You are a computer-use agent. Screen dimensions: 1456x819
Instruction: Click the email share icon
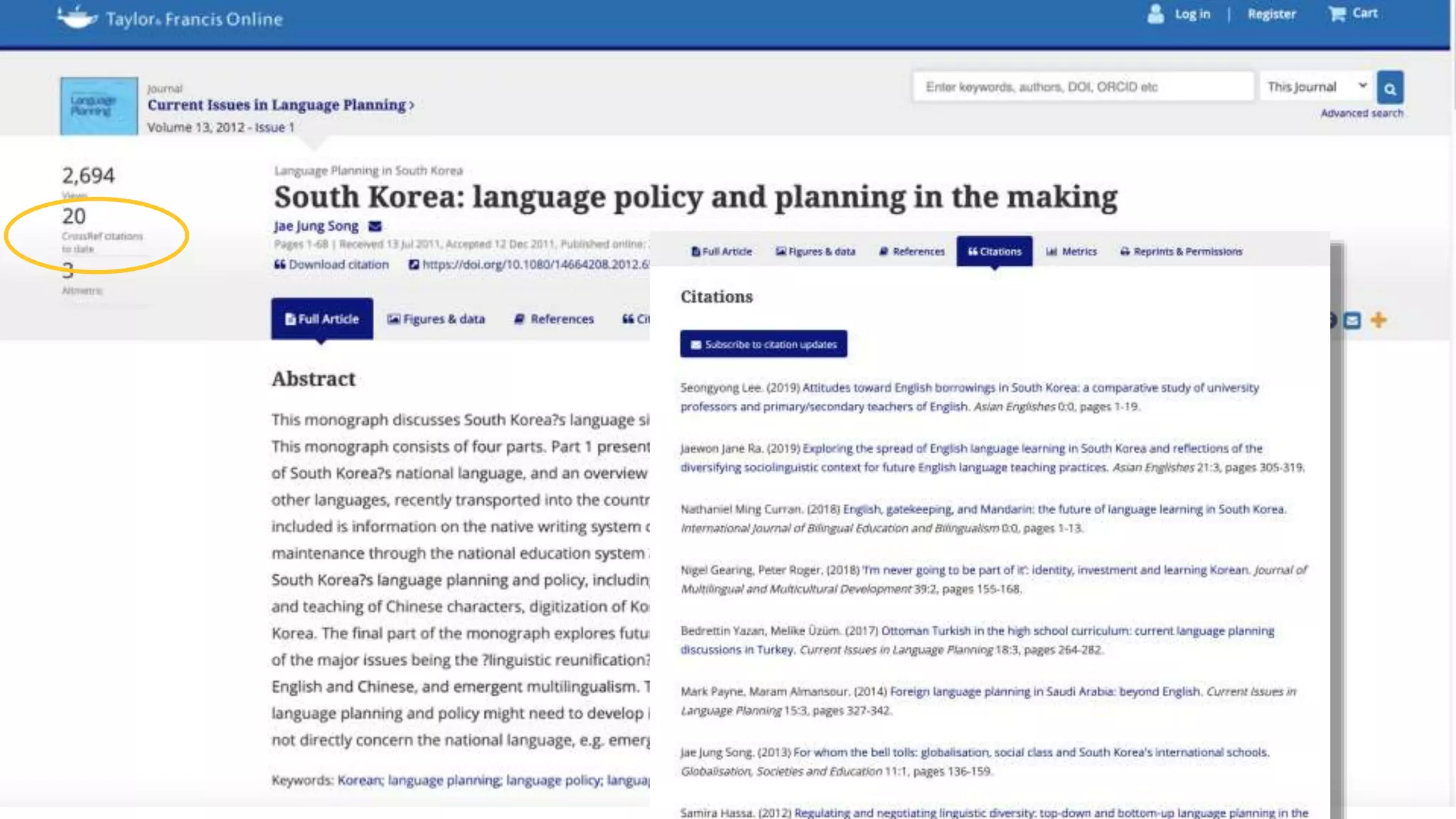pyautogui.click(x=1352, y=321)
